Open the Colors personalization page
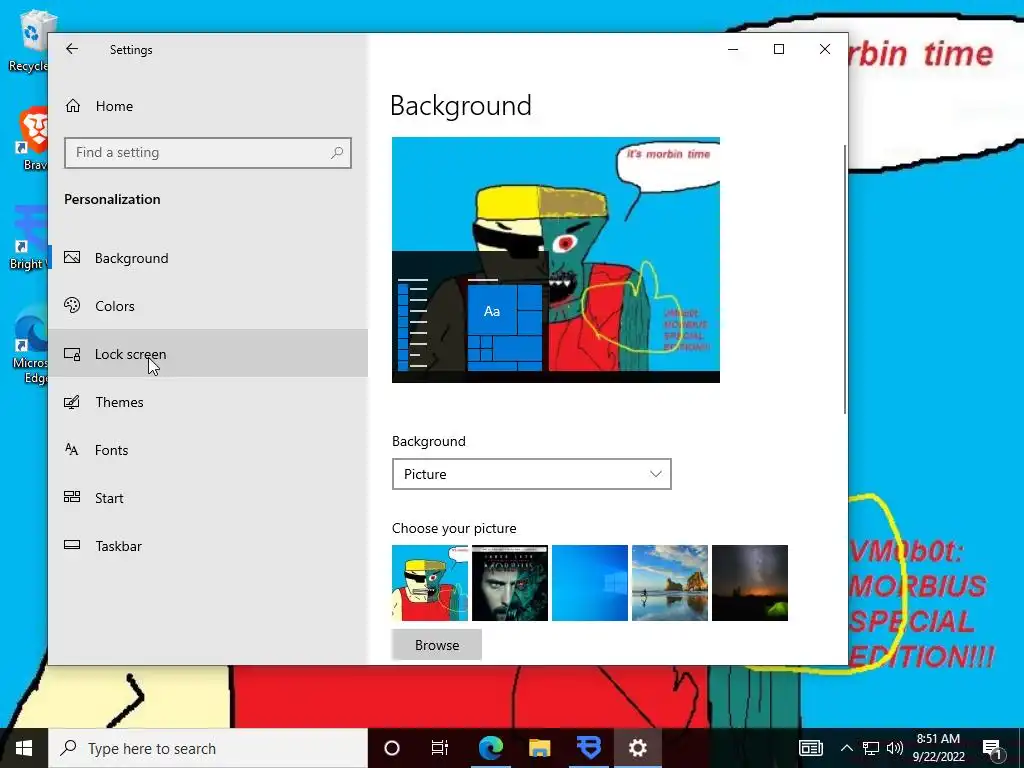The height and width of the screenshot is (768, 1024). 208,306
